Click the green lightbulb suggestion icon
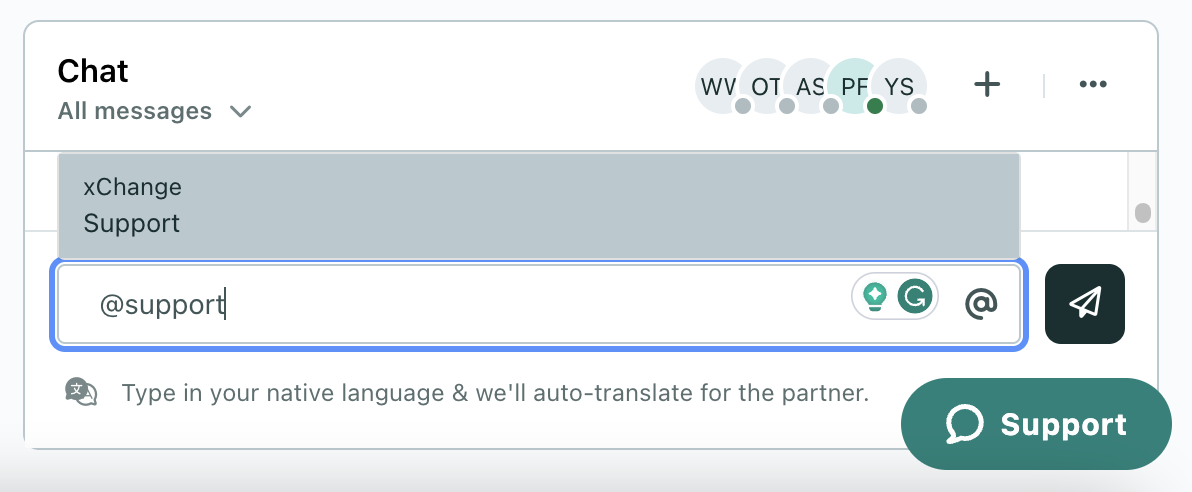Image resolution: width=1192 pixels, height=492 pixels. click(875, 295)
